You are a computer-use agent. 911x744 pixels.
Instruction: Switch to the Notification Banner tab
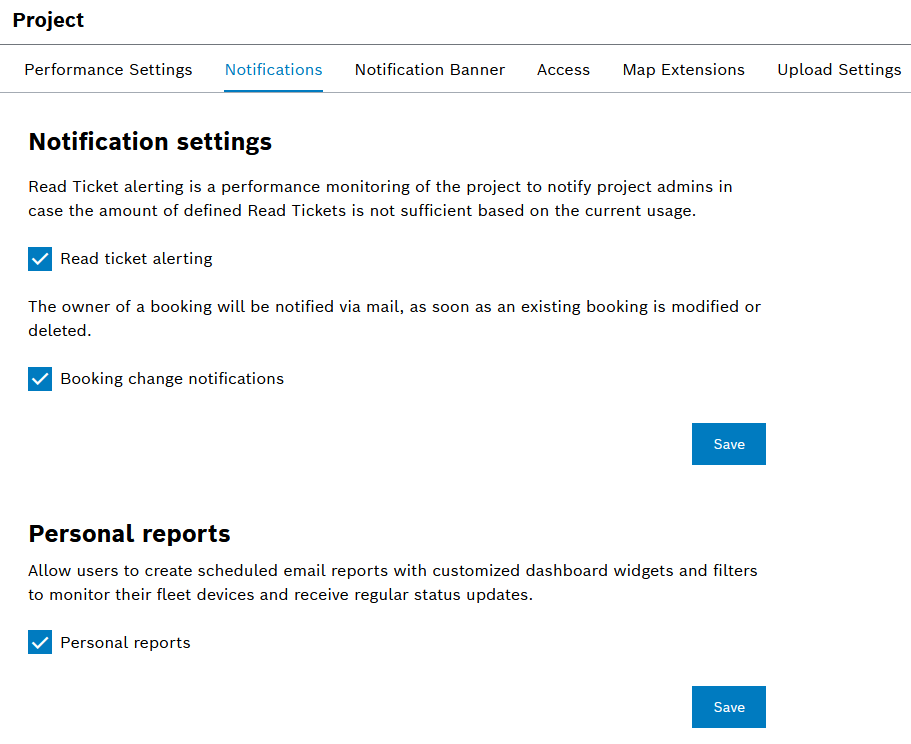(x=429, y=70)
